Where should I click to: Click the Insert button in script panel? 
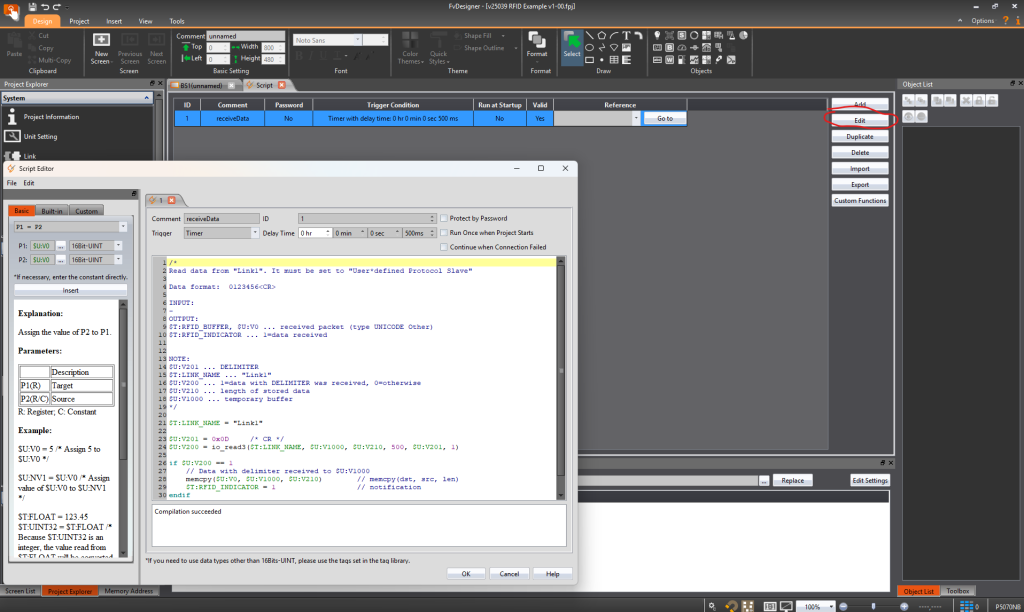(70, 290)
